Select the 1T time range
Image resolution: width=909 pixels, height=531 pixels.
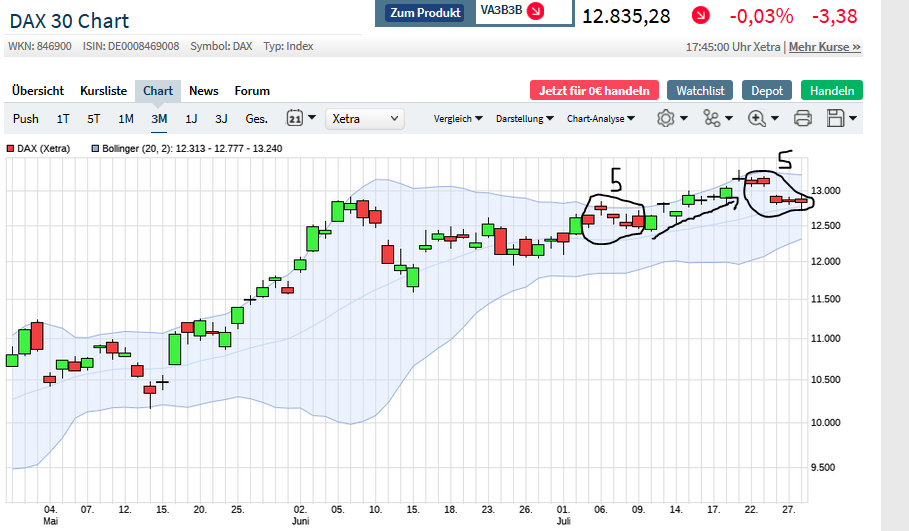(63, 119)
